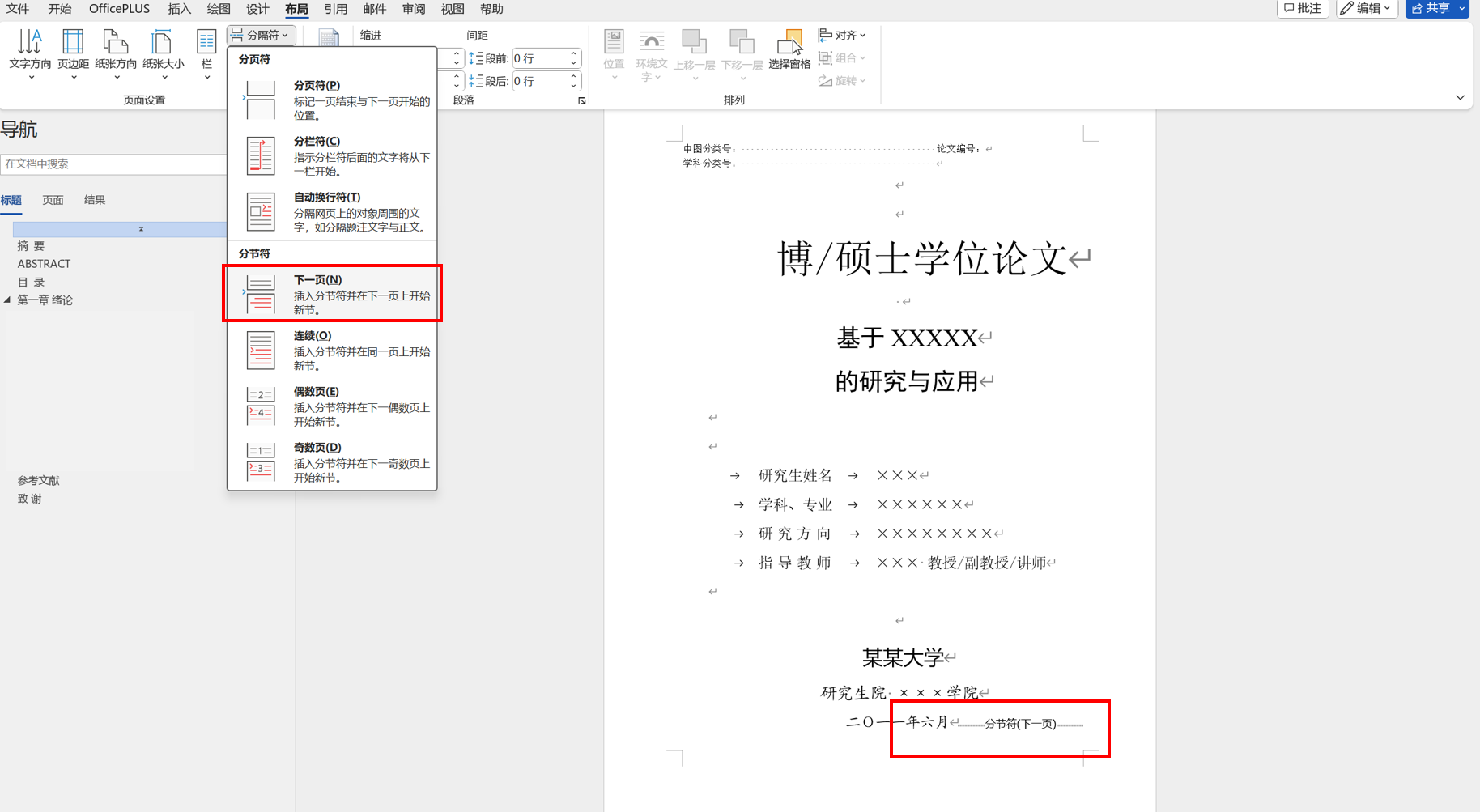Open the Columns (栏) options
The height and width of the screenshot is (812, 1480).
(206, 54)
